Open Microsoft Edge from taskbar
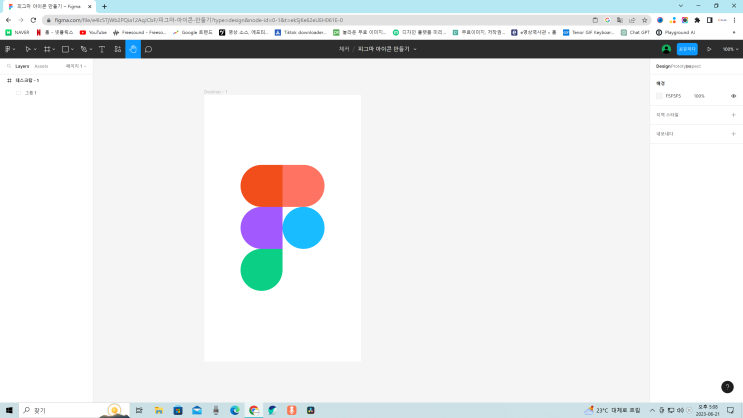 235,410
